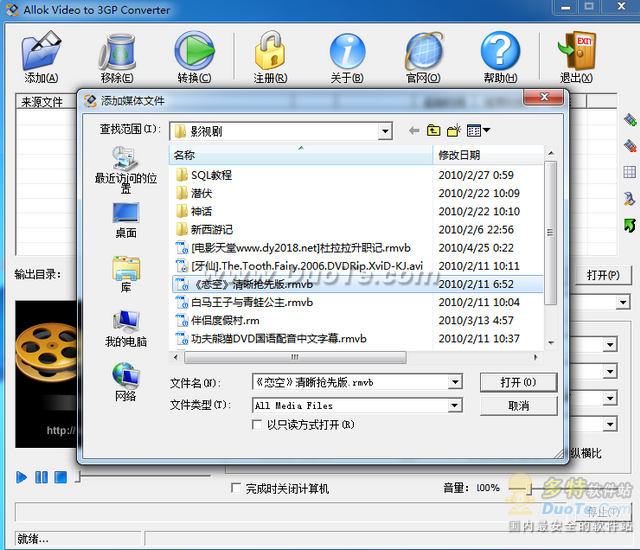Click the 文件名 text input field
This screenshot has width=640, height=550.
coord(351,382)
